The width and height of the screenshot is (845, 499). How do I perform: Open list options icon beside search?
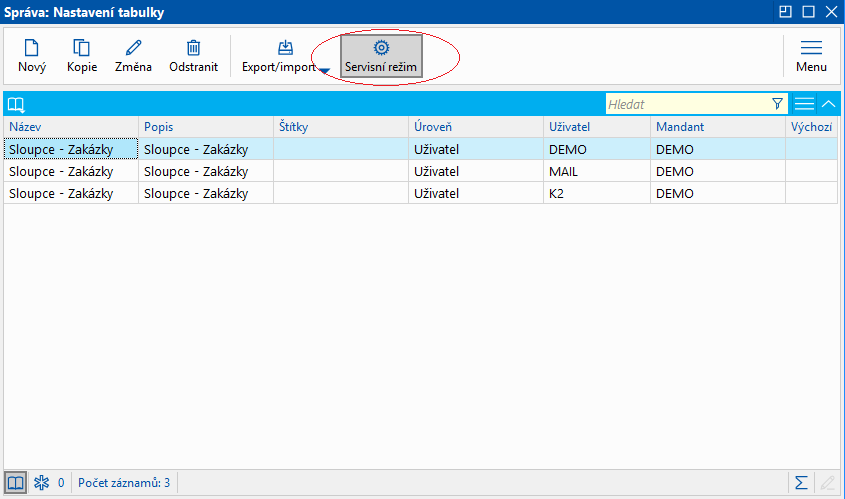click(x=804, y=104)
